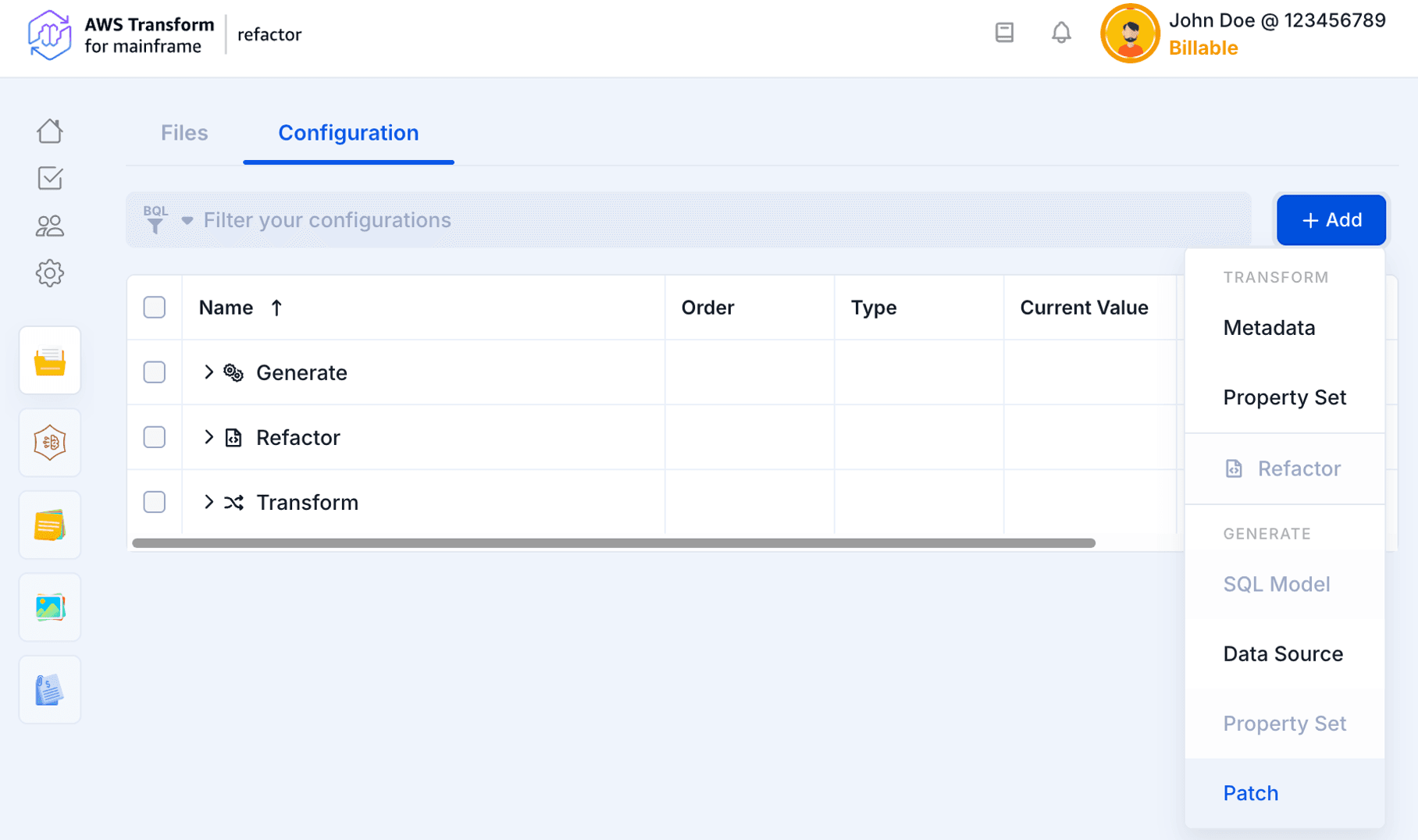Check the select-all header checkbox
Viewport: 1418px width, 840px height.
(155, 308)
